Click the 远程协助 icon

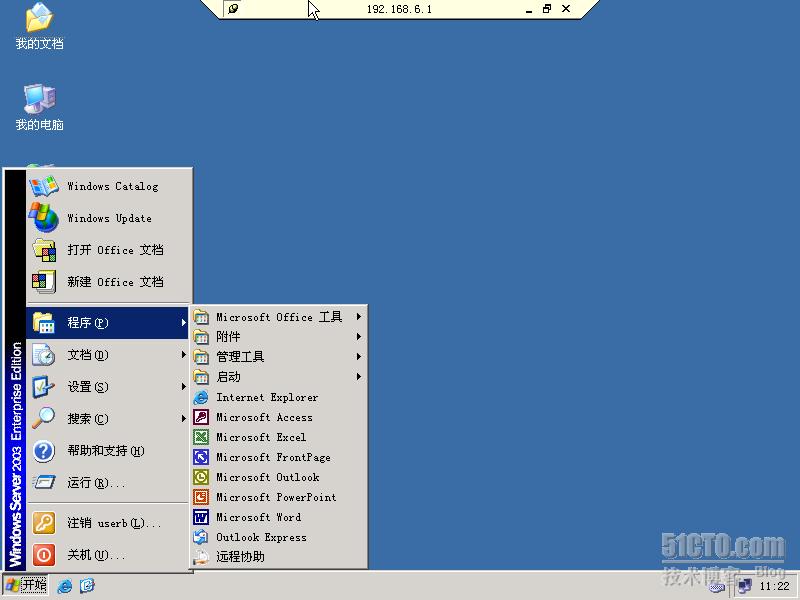[201, 557]
